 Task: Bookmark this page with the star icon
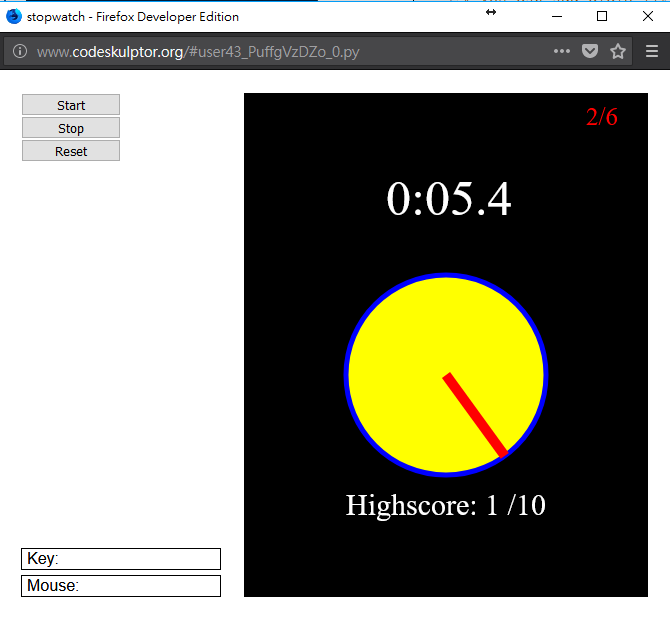click(618, 52)
